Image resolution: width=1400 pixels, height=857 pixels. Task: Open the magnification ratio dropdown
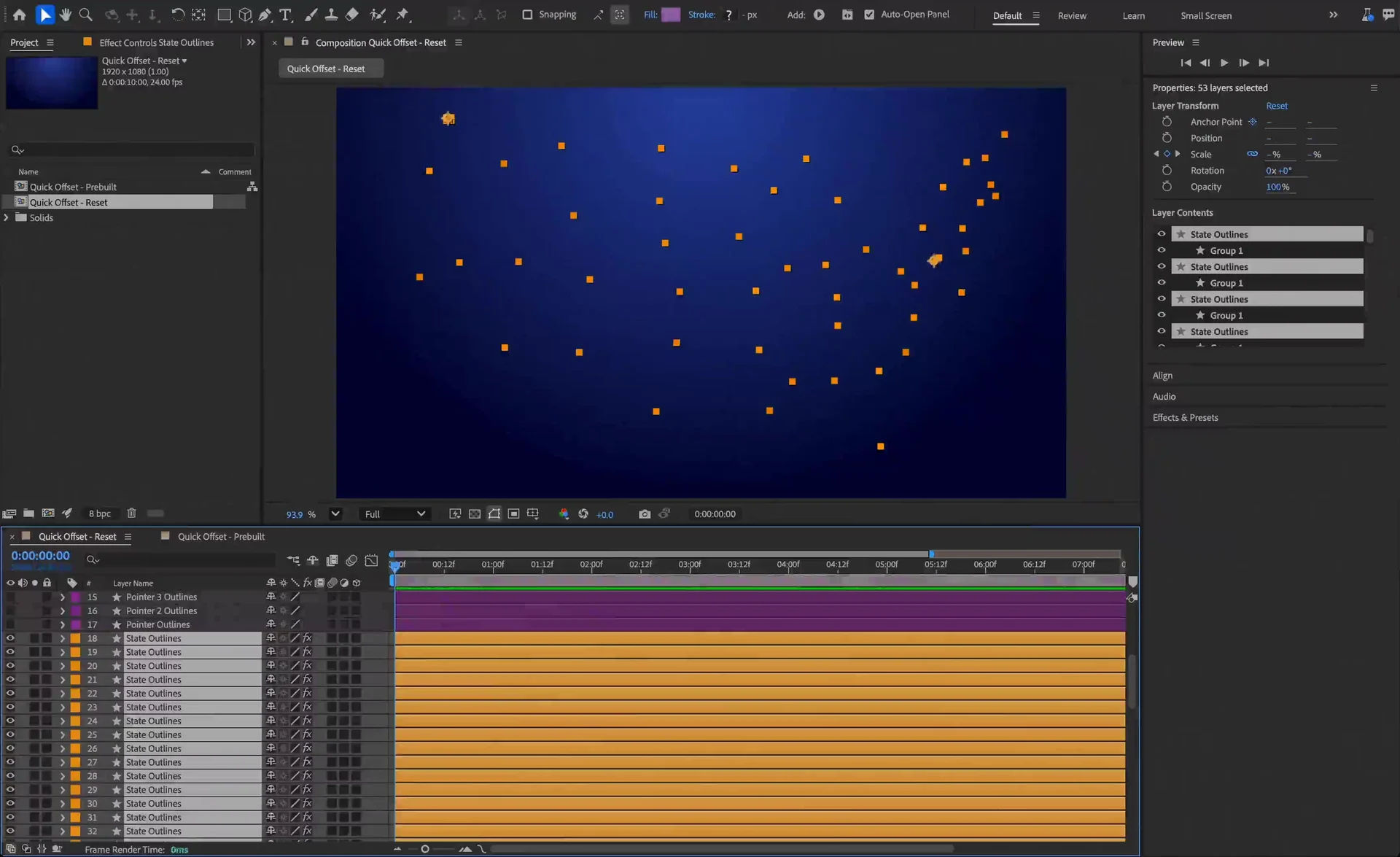(334, 513)
